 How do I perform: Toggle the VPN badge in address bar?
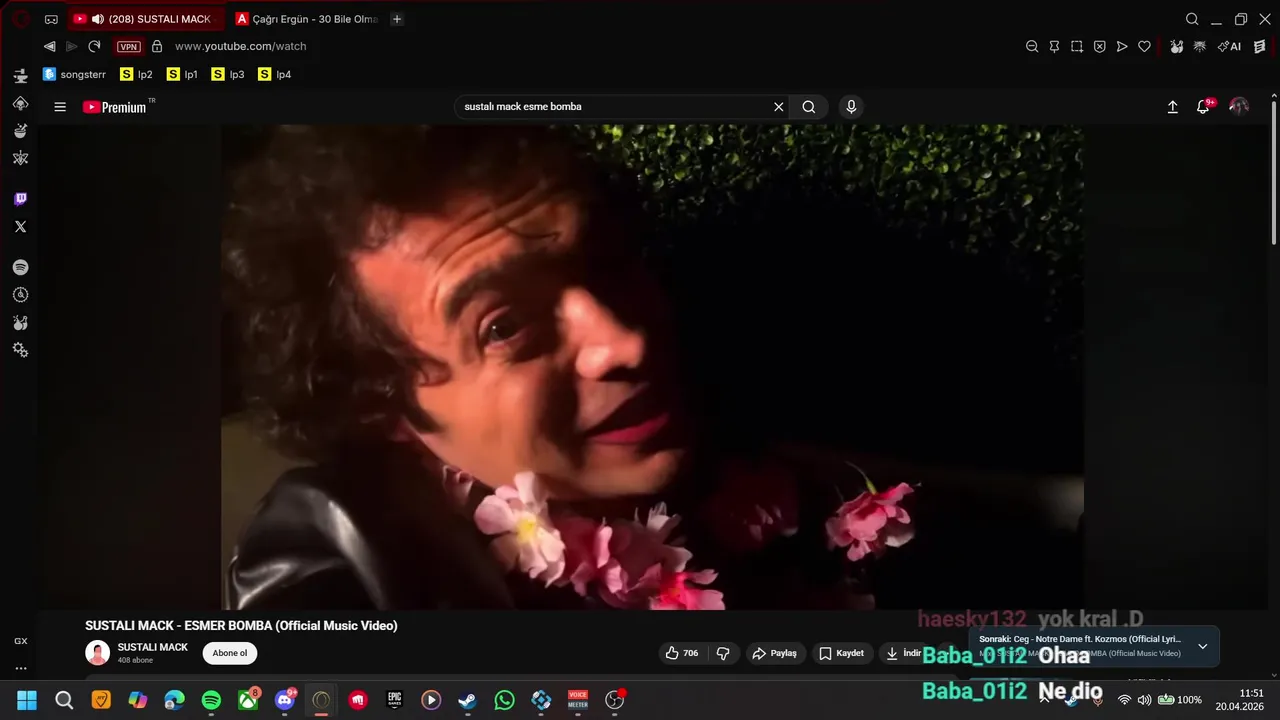tap(128, 47)
